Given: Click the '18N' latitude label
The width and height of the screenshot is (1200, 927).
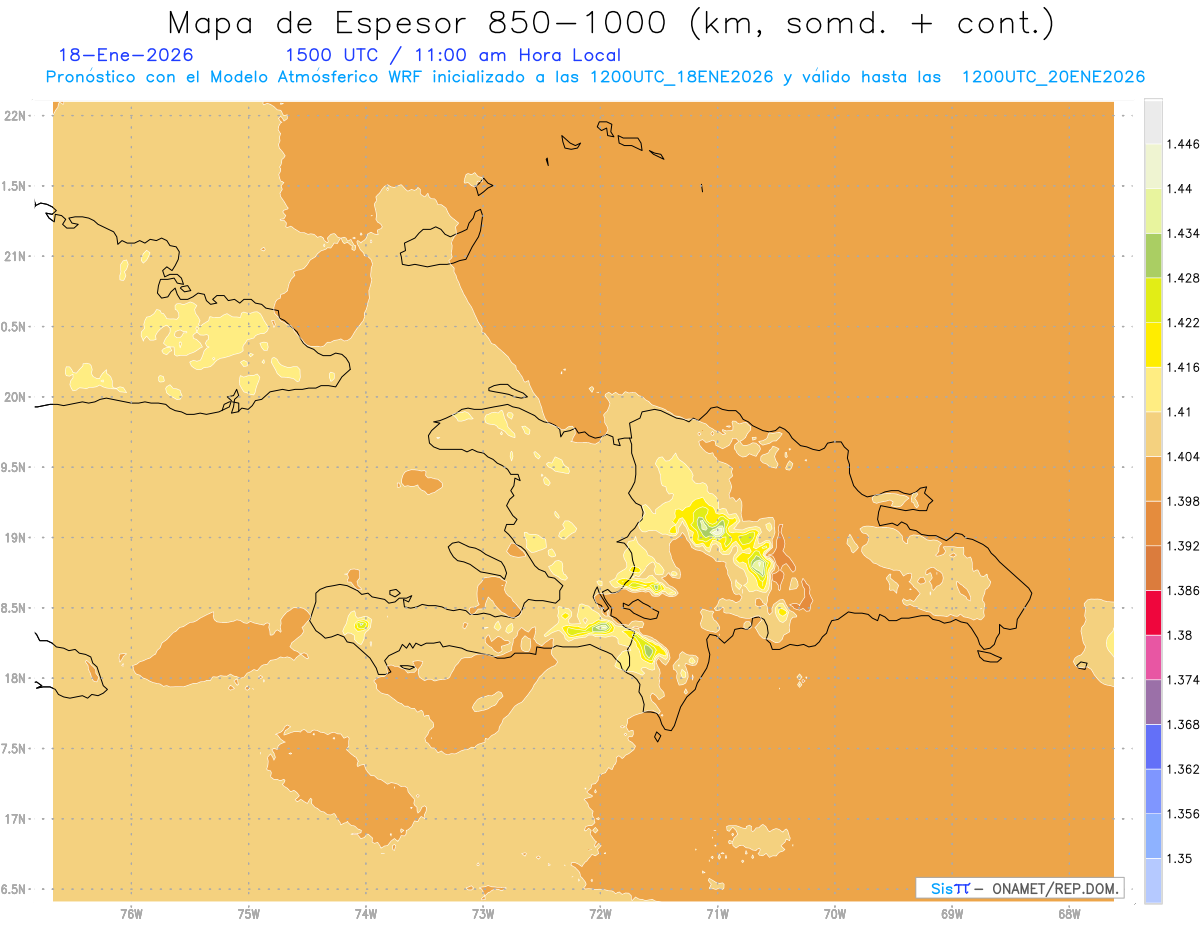Looking at the screenshot, I should pos(14,679).
